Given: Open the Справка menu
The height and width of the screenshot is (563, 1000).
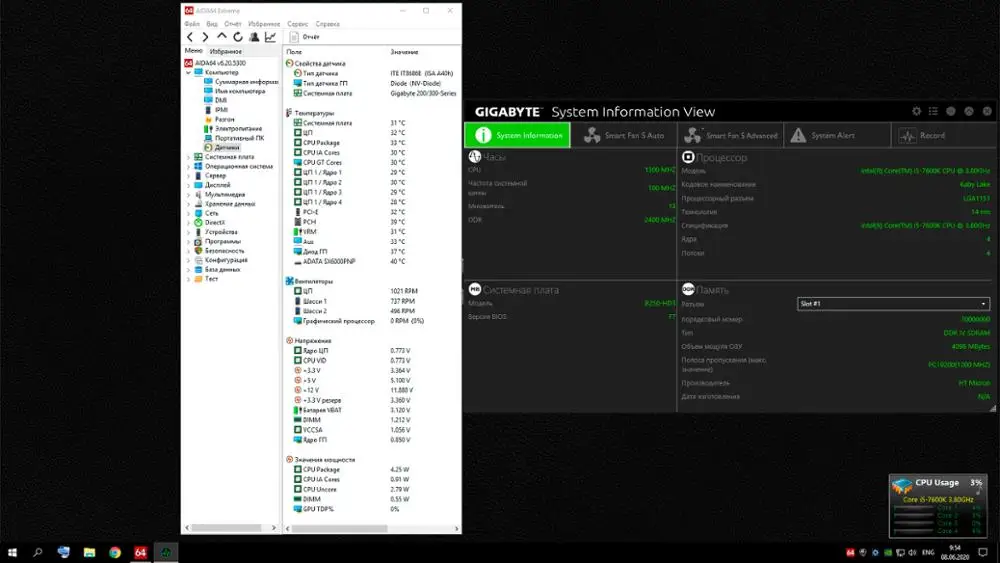Looking at the screenshot, I should [328, 24].
